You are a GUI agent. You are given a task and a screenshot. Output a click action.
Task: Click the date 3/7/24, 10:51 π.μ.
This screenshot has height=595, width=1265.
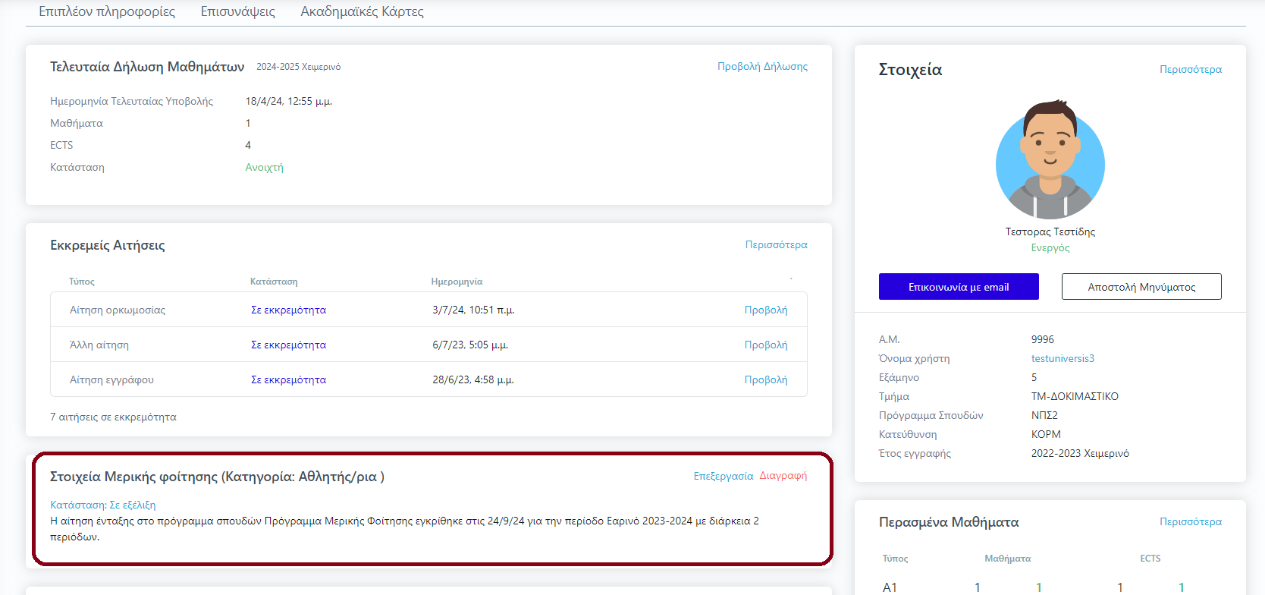pyautogui.click(x=474, y=310)
